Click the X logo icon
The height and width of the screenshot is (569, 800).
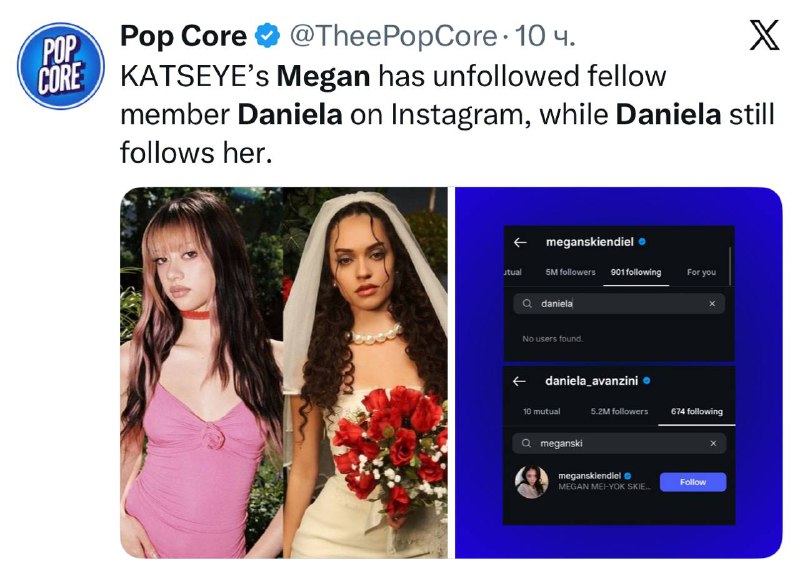pyautogui.click(x=764, y=37)
